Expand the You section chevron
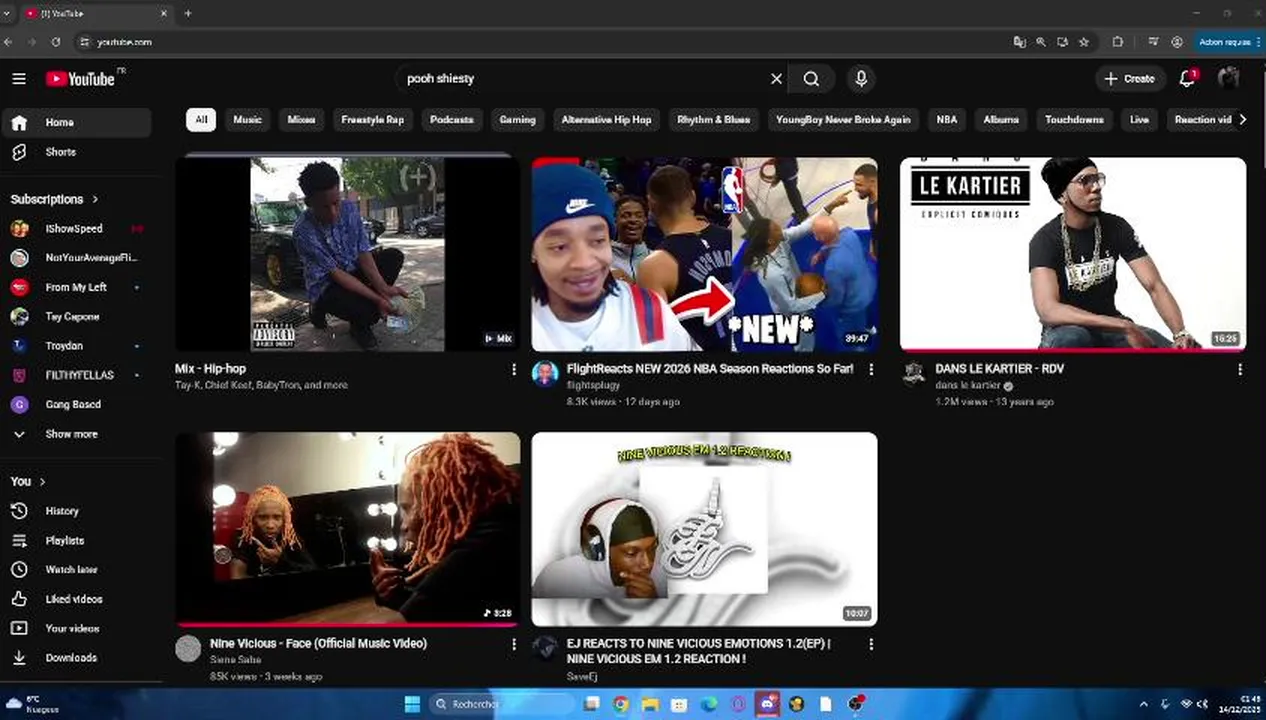This screenshot has height=720, width=1266. (x=43, y=481)
